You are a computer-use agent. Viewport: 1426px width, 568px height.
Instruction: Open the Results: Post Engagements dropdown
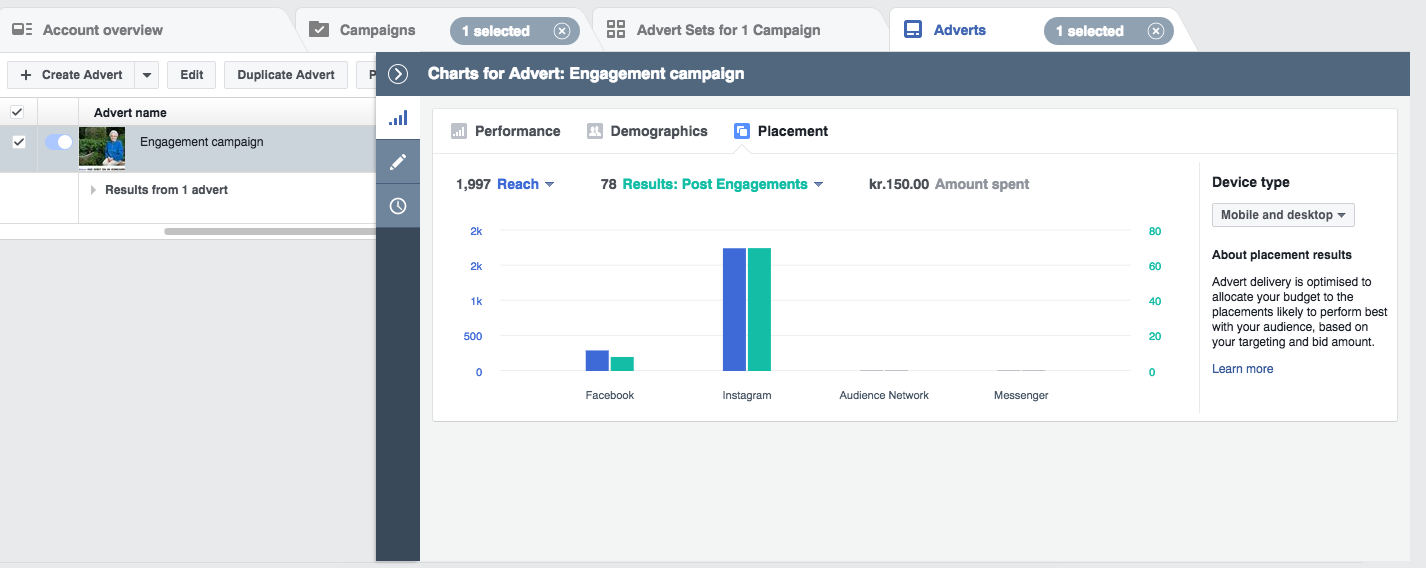click(x=723, y=184)
